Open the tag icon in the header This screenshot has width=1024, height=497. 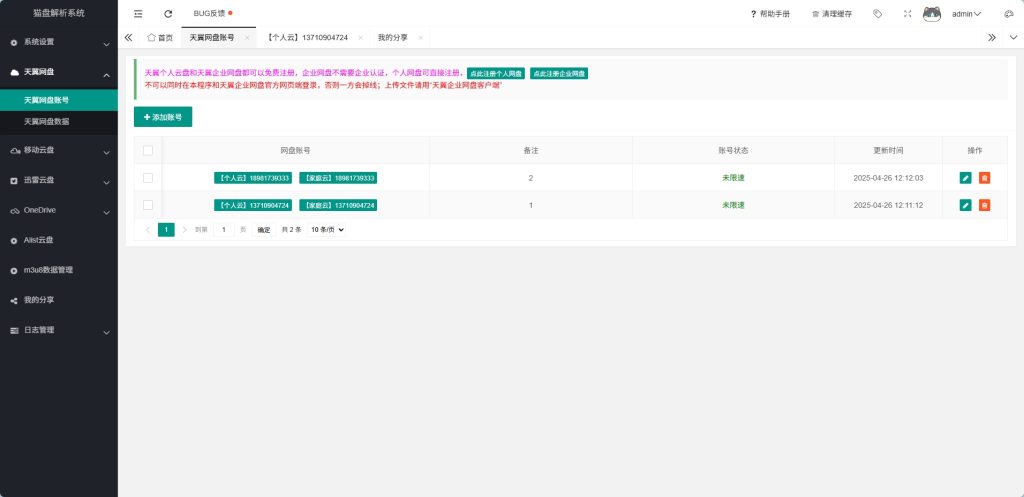point(877,14)
